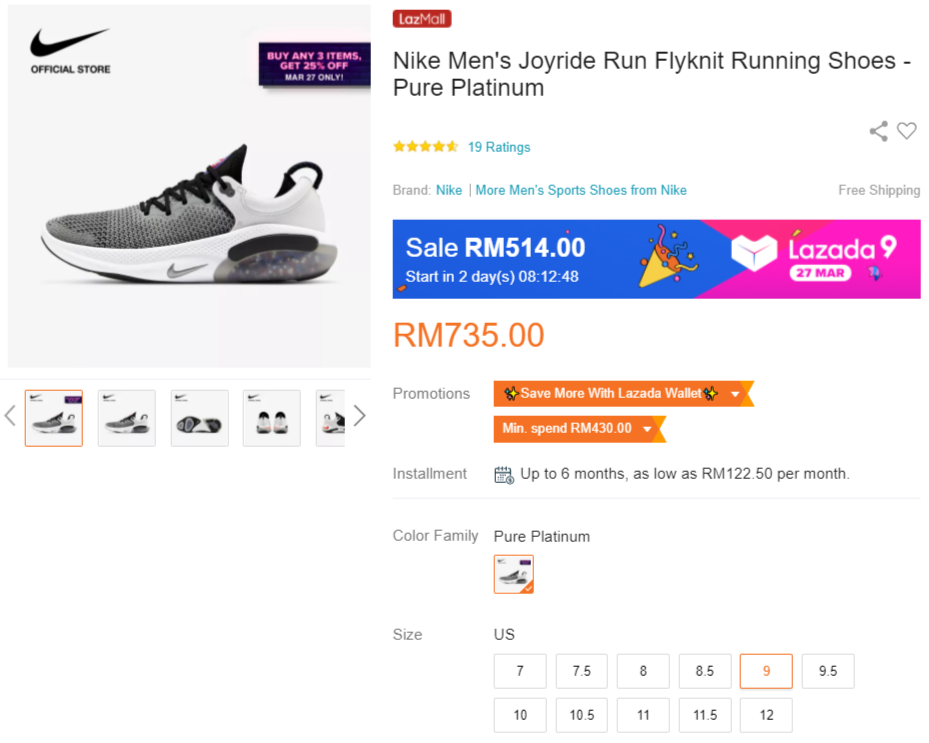Select US size 7.5
This screenshot has height=743, width=929.
click(582, 672)
